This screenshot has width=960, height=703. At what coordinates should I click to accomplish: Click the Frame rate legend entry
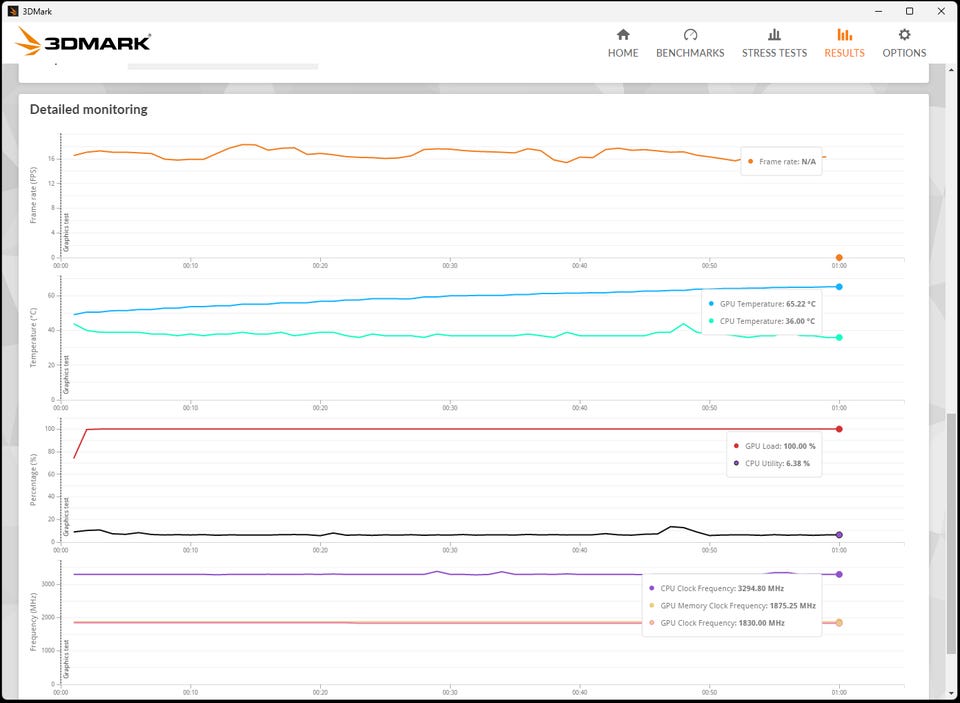click(782, 162)
